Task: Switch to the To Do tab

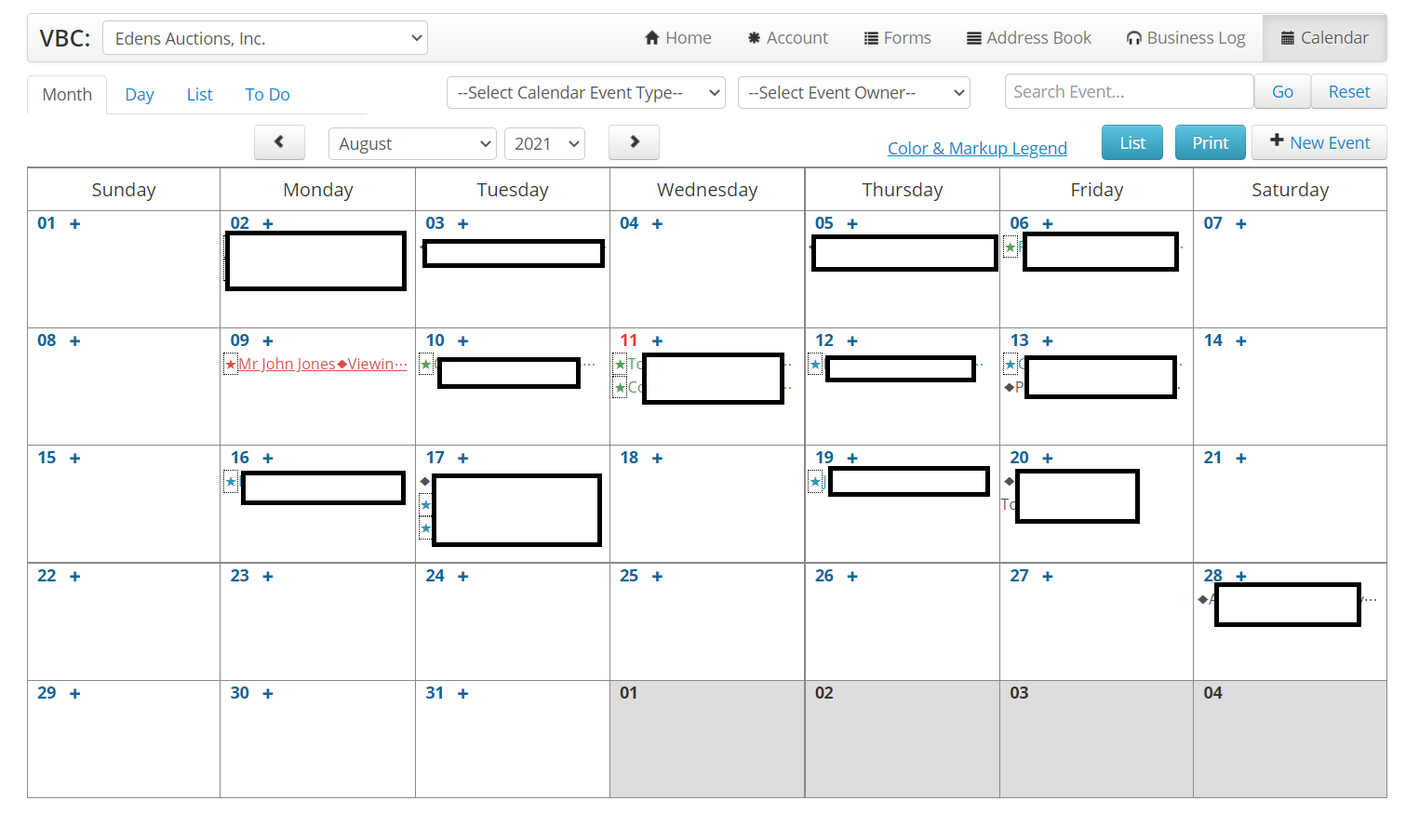Action: (x=267, y=95)
